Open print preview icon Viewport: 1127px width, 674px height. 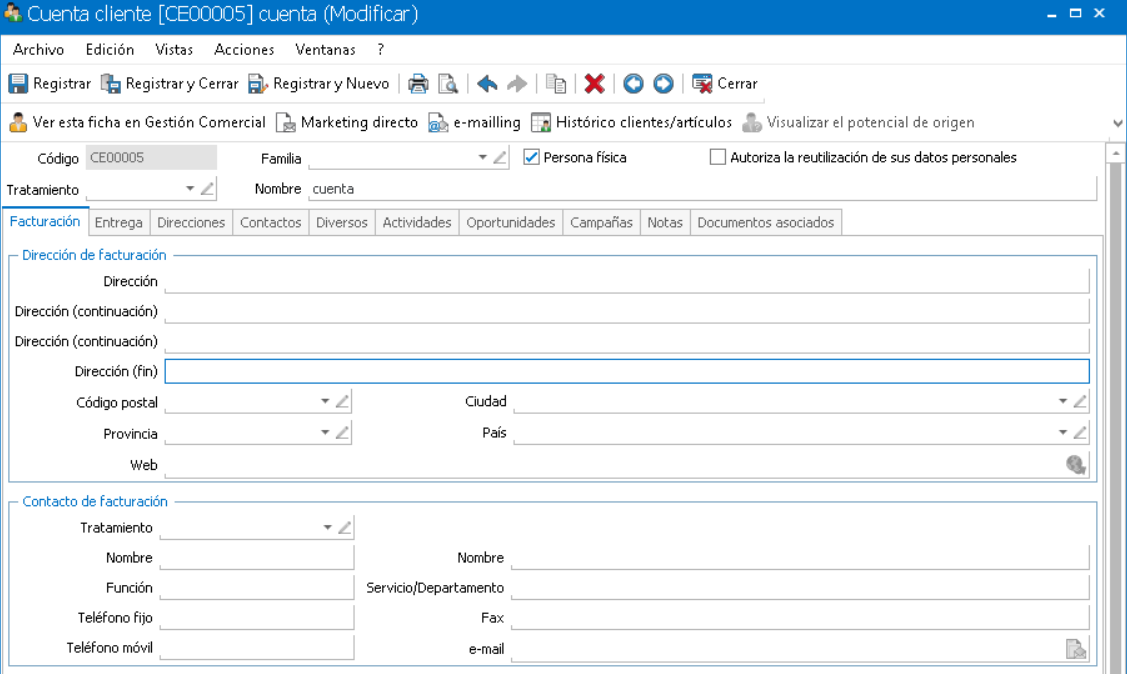448,84
